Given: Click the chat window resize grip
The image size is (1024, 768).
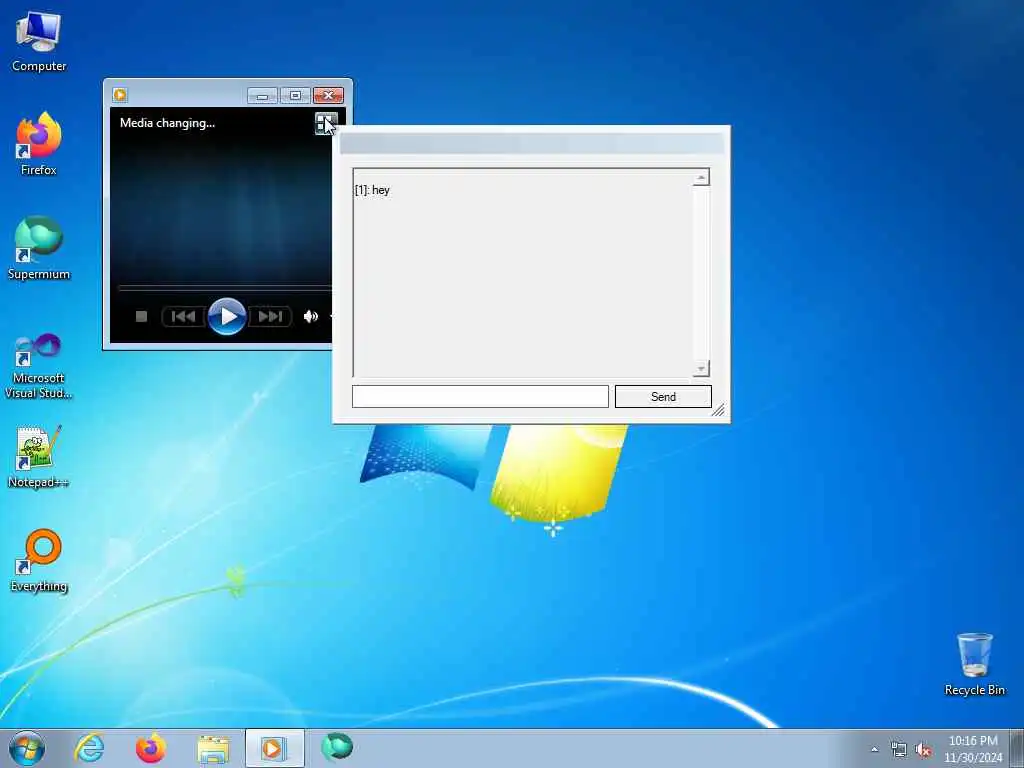Looking at the screenshot, I should pyautogui.click(x=718, y=410).
